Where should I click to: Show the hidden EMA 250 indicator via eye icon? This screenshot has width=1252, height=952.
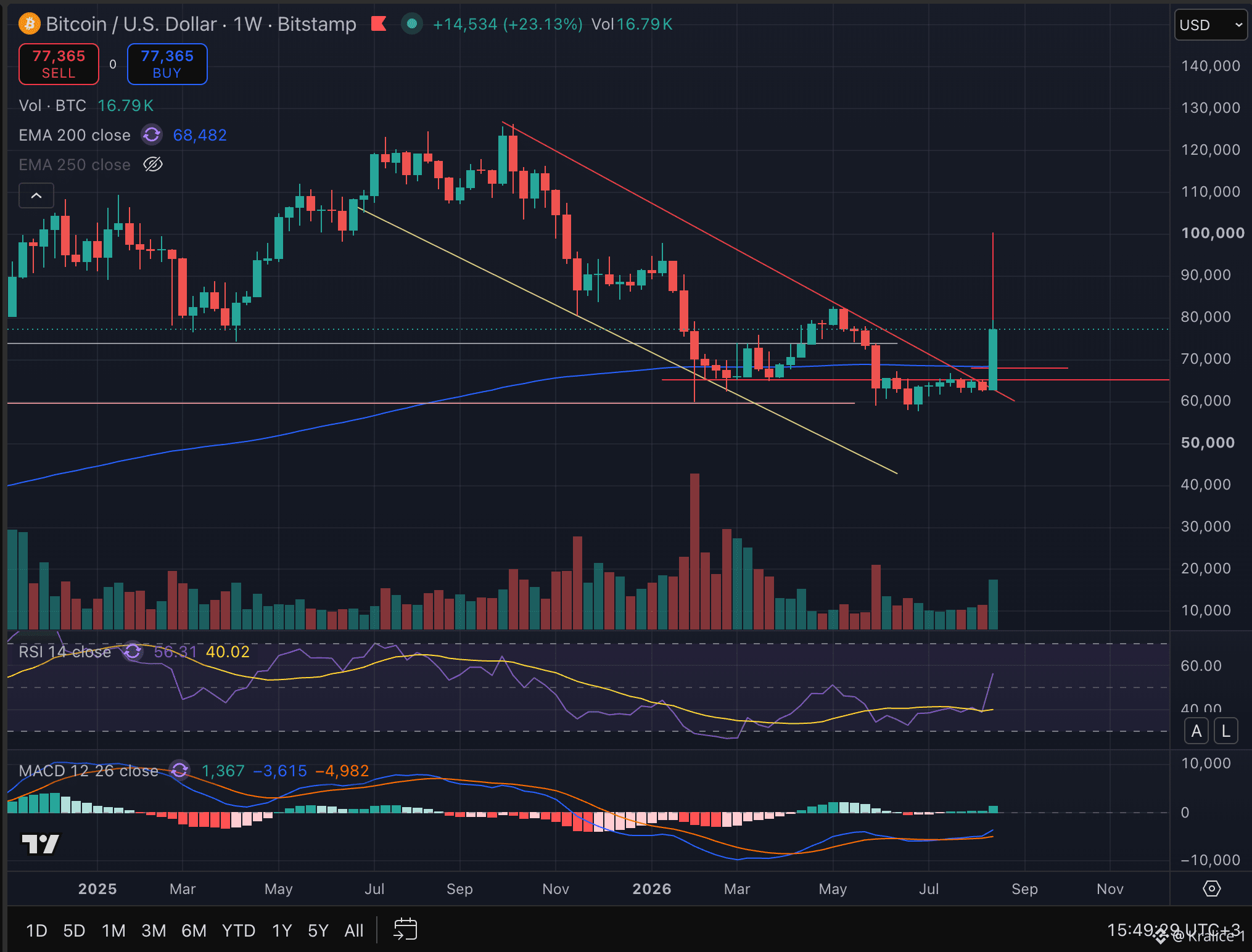tap(152, 164)
